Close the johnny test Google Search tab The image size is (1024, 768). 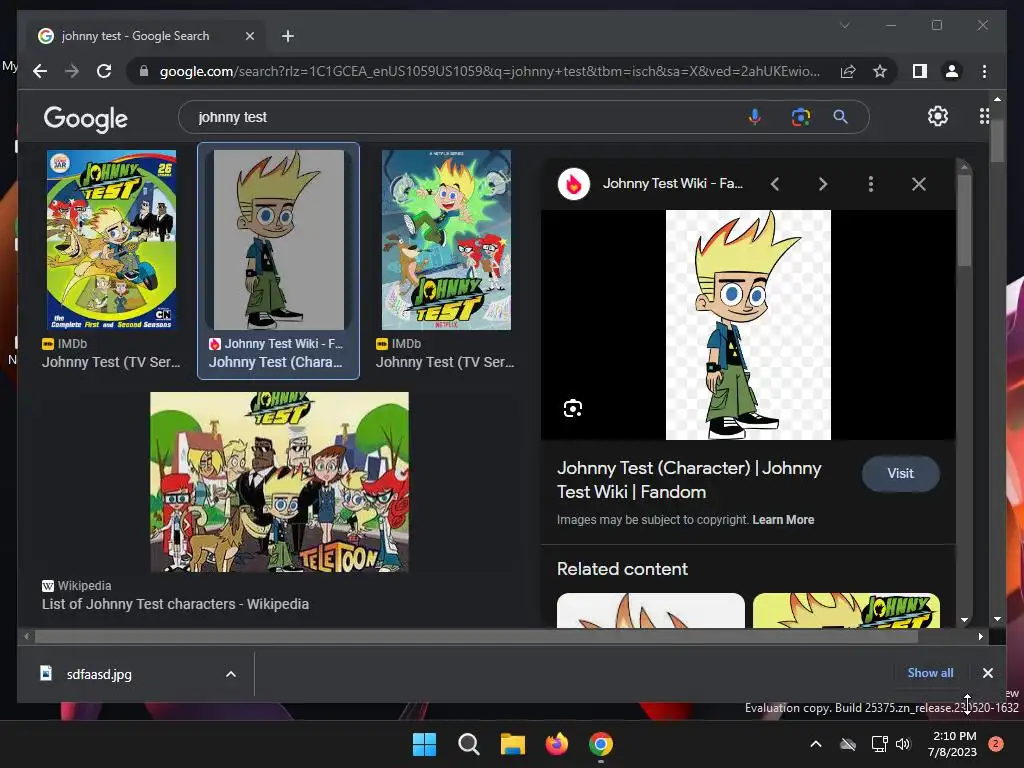pyautogui.click(x=249, y=36)
